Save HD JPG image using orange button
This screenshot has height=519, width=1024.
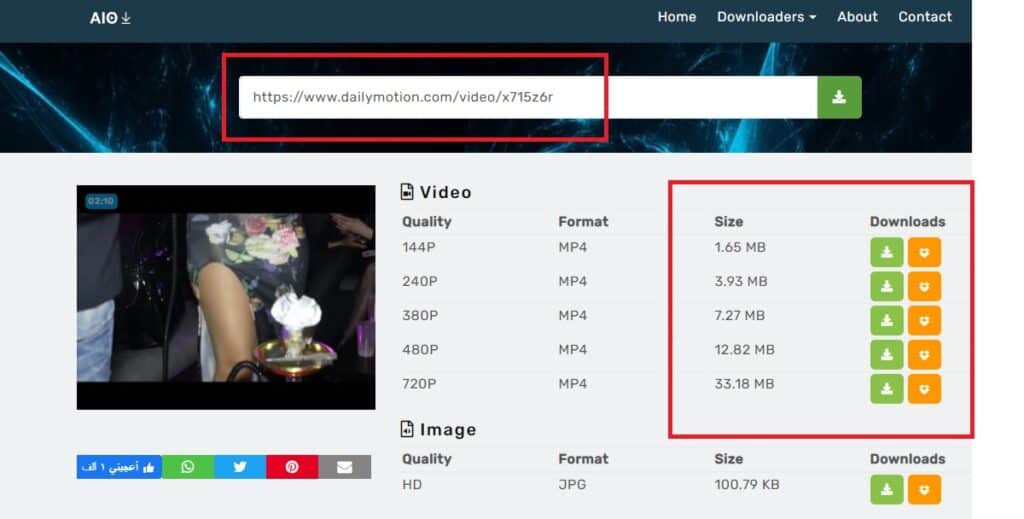click(x=924, y=490)
